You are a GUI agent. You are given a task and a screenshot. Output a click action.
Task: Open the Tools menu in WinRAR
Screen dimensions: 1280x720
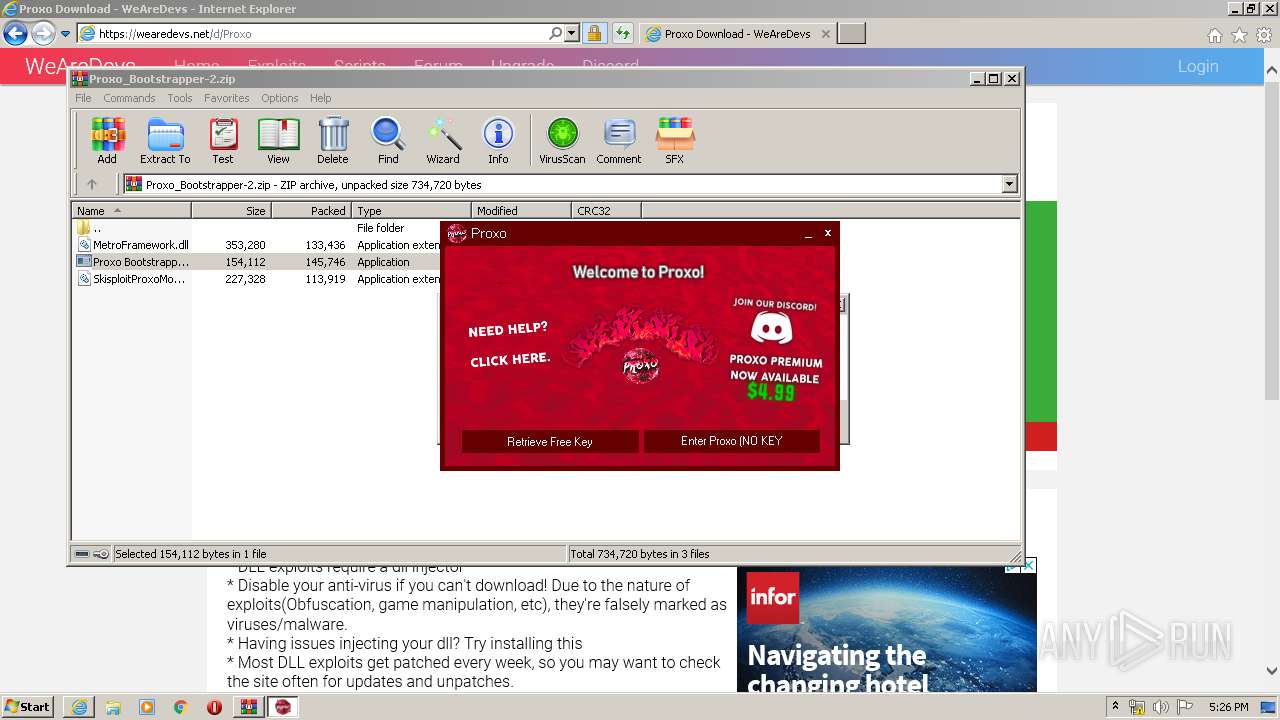point(180,98)
